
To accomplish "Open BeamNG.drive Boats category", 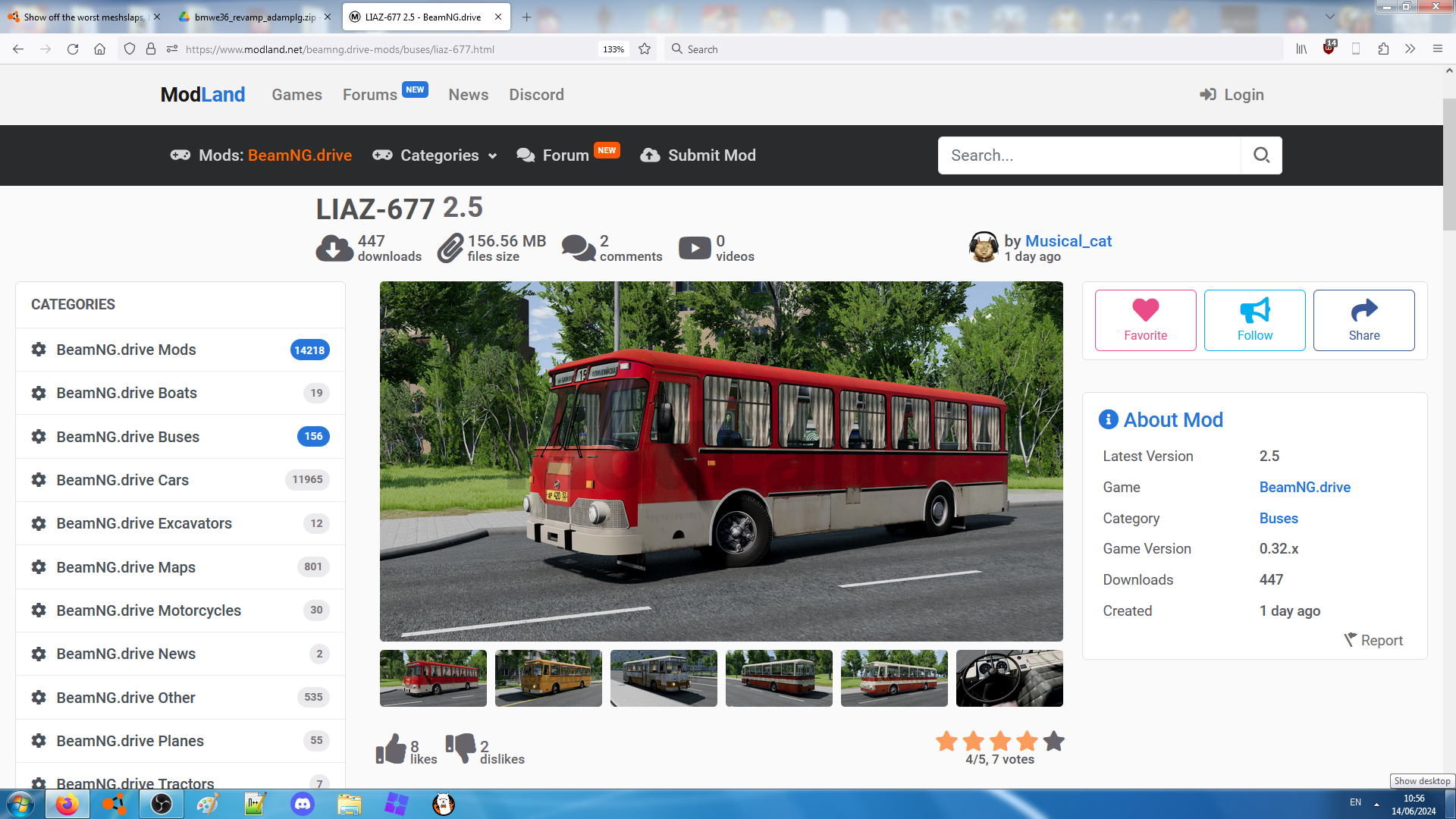I will [x=180, y=393].
